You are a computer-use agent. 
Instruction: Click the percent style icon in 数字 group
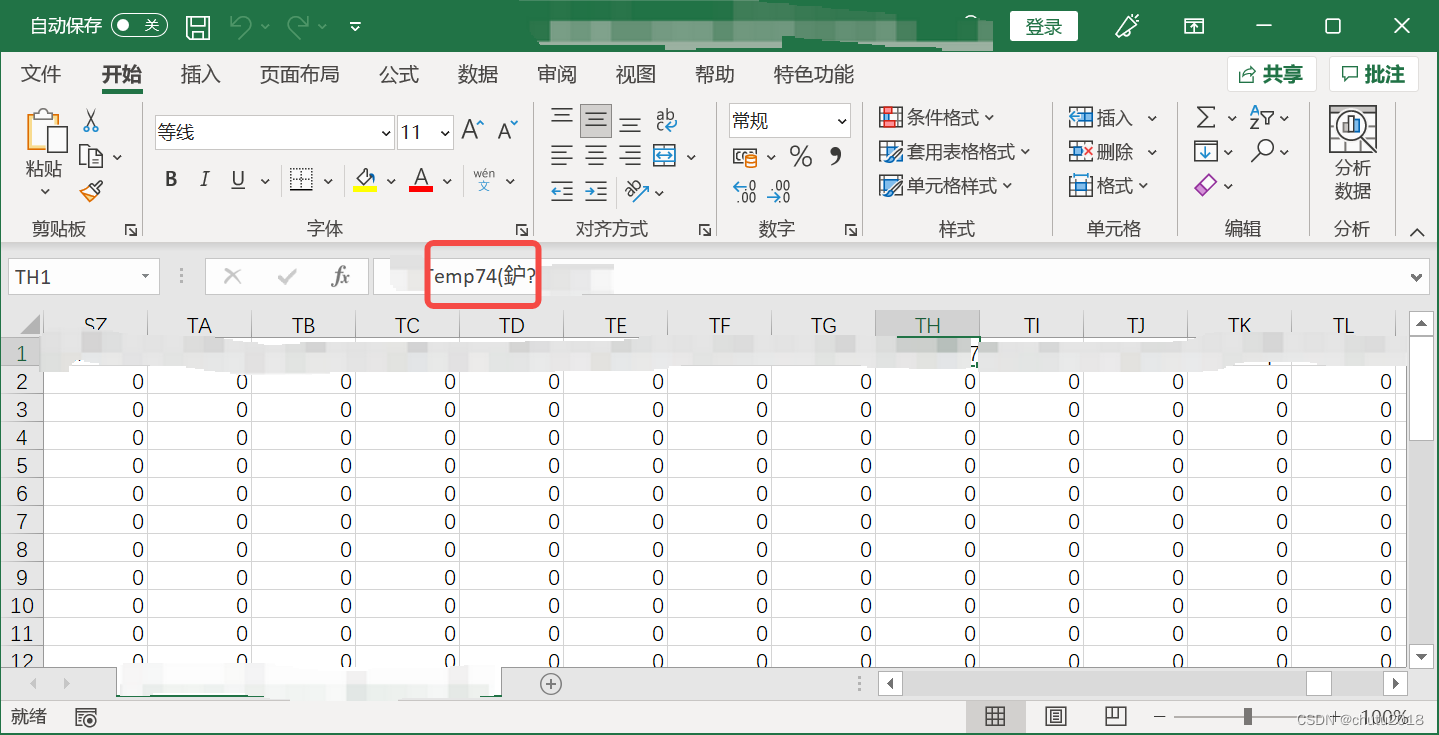[x=799, y=156]
